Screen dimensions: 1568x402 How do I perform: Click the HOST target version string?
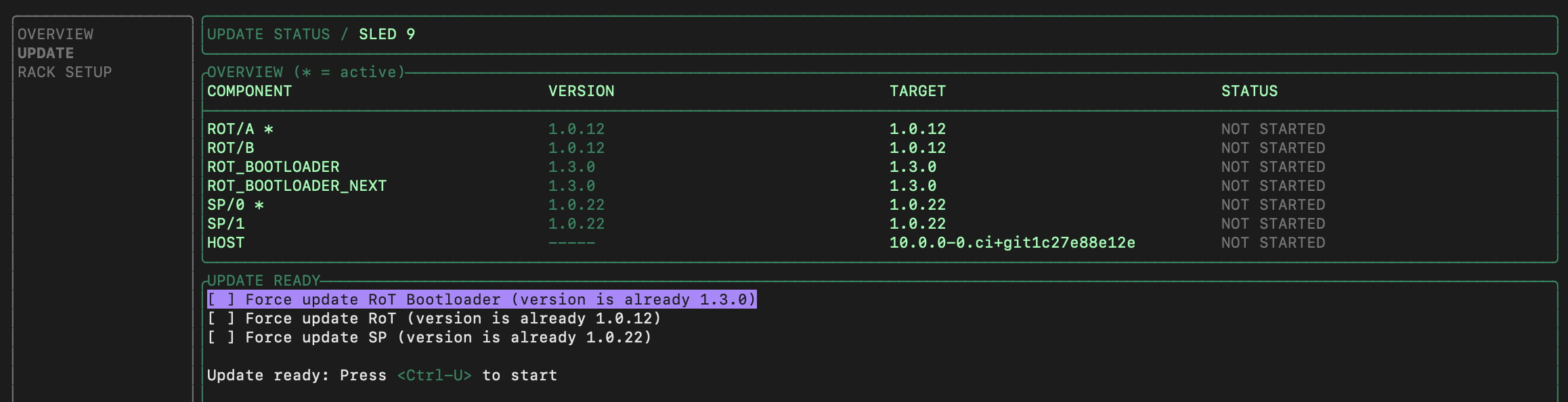(1011, 242)
